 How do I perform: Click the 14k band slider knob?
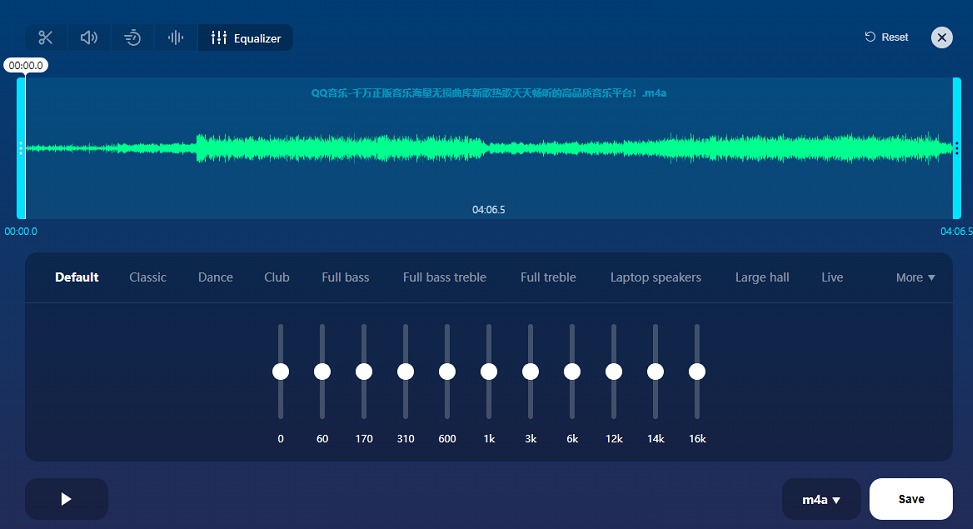coord(655,371)
